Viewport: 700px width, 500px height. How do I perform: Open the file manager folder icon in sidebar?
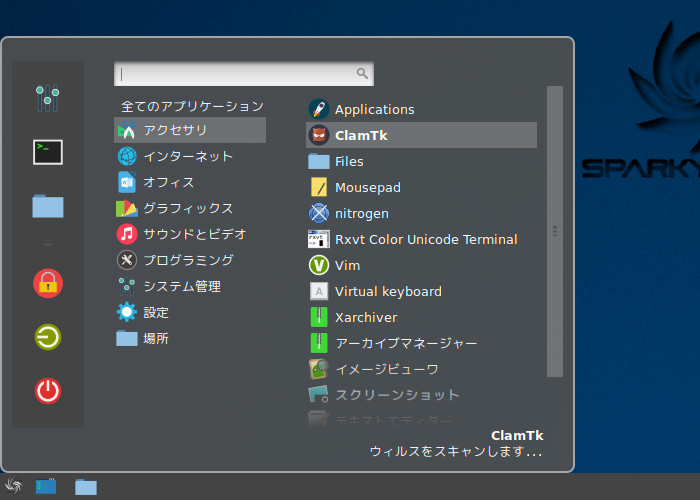tap(48, 206)
